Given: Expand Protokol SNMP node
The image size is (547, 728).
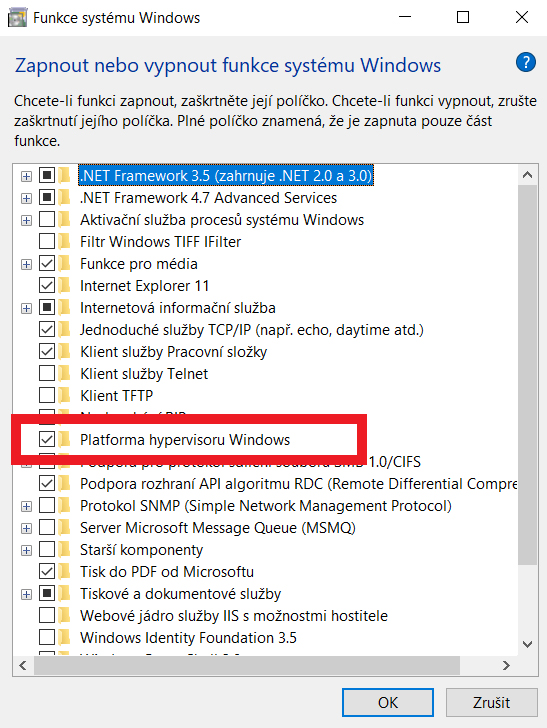Looking at the screenshot, I should tap(26, 507).
